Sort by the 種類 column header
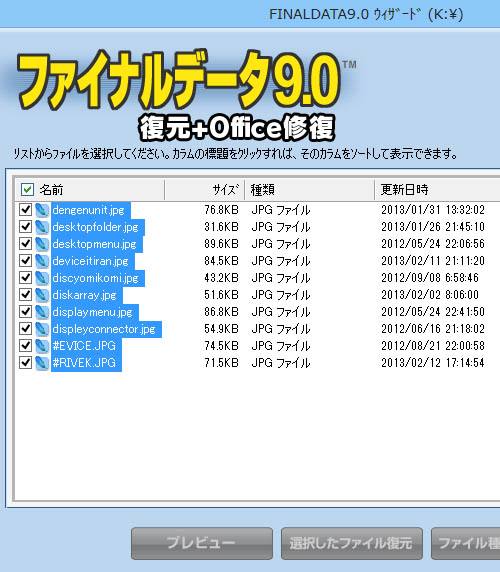 click(x=310, y=190)
